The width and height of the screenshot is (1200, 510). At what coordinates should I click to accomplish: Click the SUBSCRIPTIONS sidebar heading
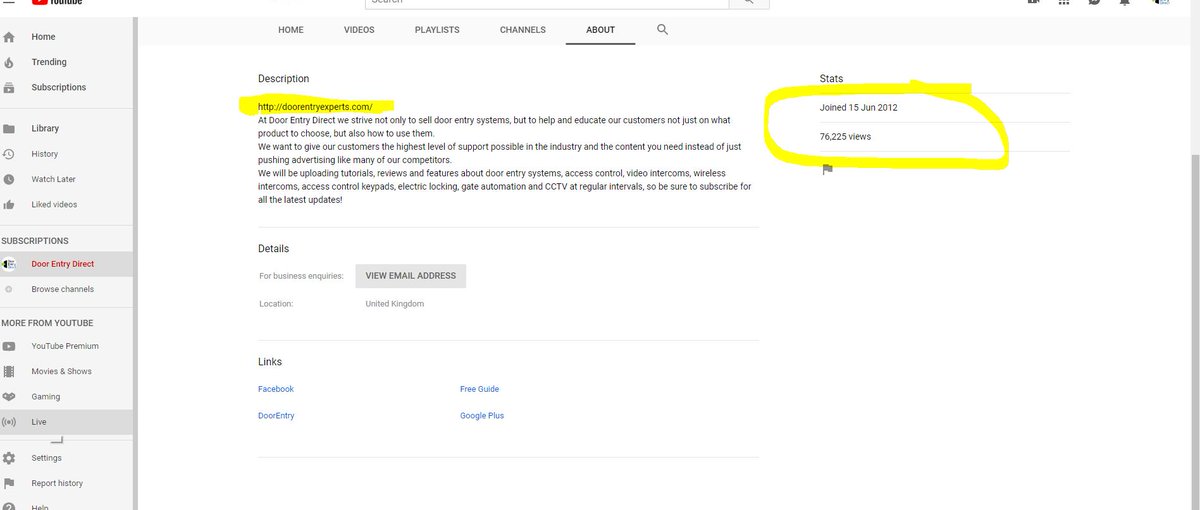pyautogui.click(x=35, y=241)
